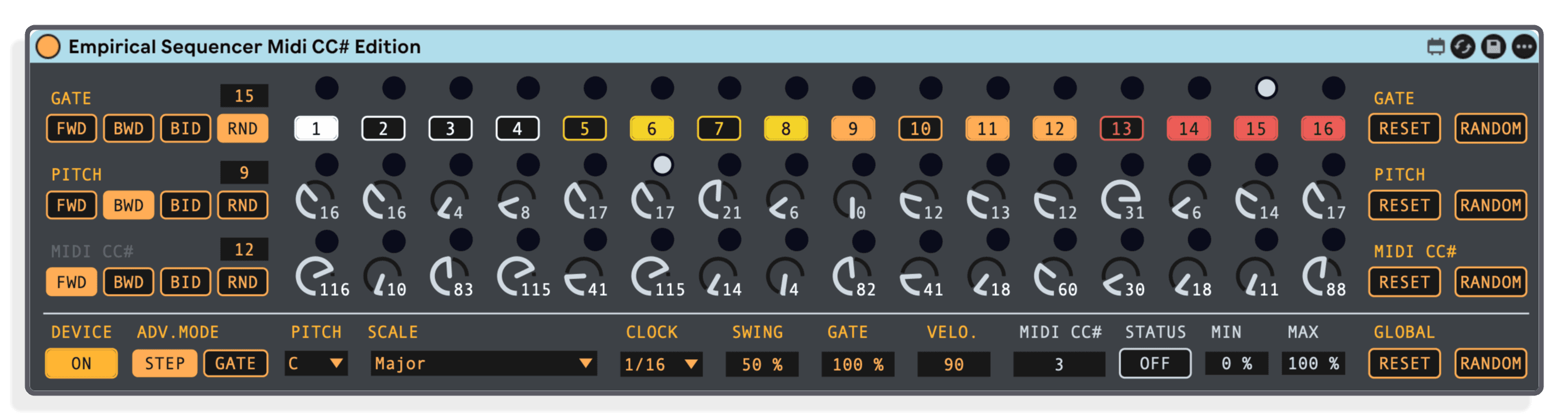Select RND direction in the MIDI CC# row
1568x420 pixels.
[243, 282]
